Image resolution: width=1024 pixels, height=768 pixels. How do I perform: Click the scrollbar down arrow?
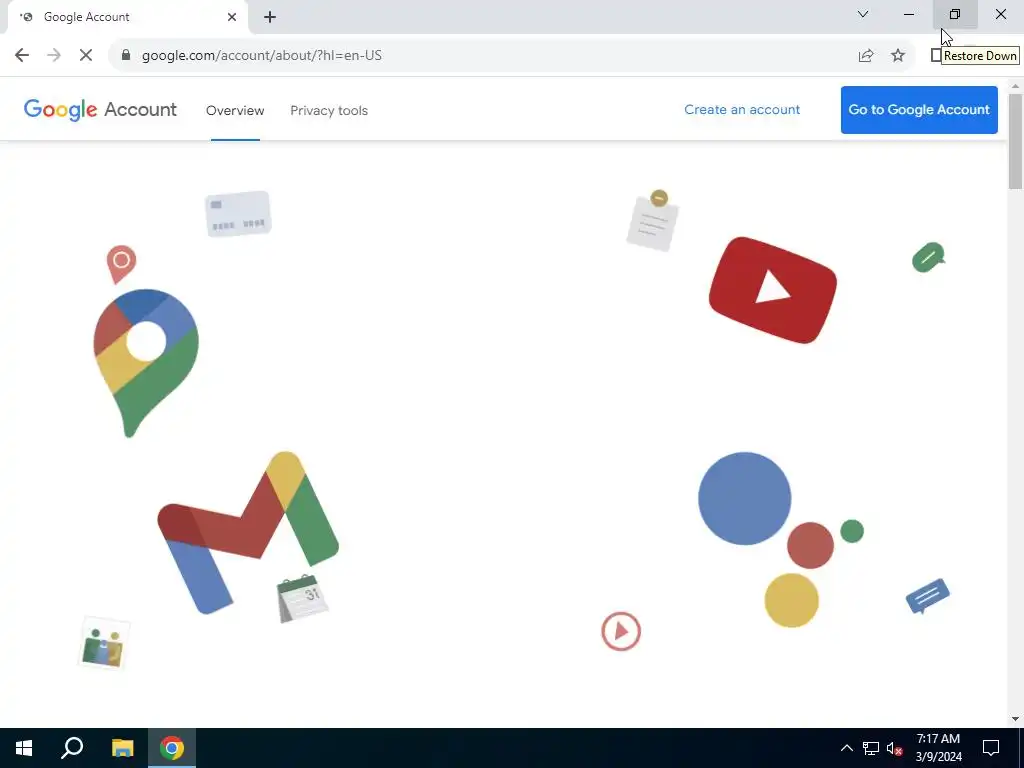(x=1015, y=719)
